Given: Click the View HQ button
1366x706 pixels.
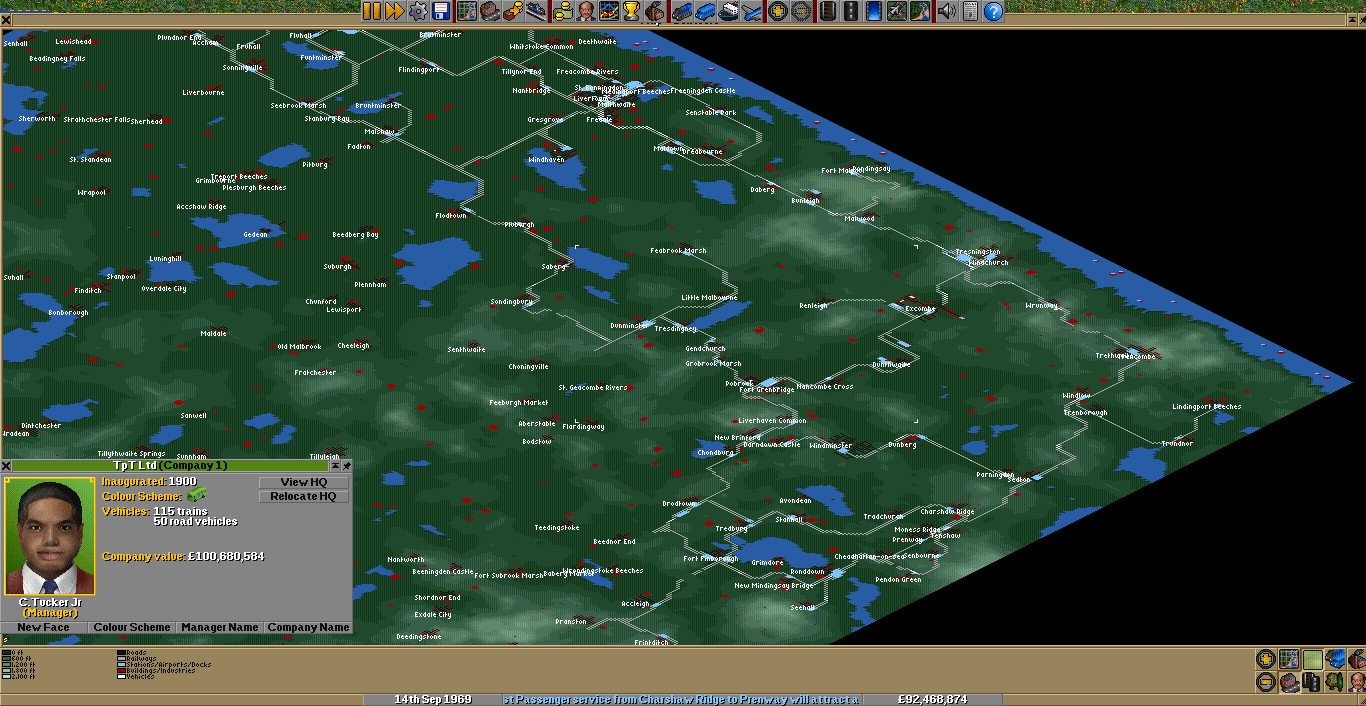Looking at the screenshot, I should [304, 483].
